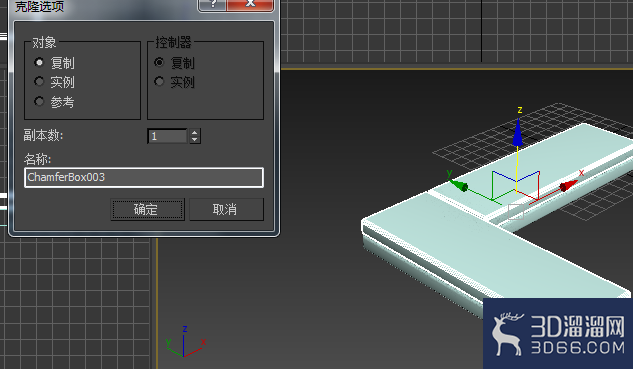Increase 副本数 with spinner up arrow
This screenshot has height=369, width=633.
pyautogui.click(x=195, y=132)
